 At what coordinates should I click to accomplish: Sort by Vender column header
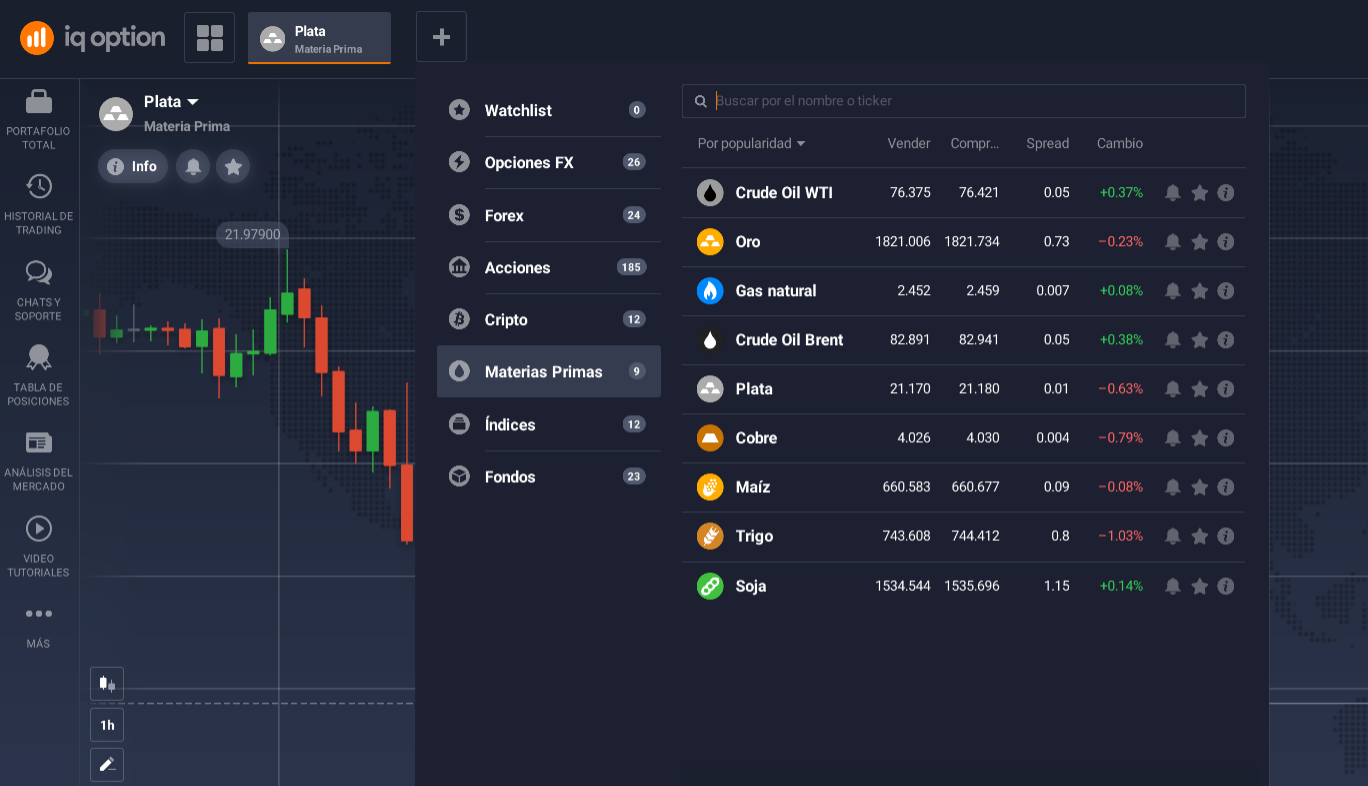909,143
